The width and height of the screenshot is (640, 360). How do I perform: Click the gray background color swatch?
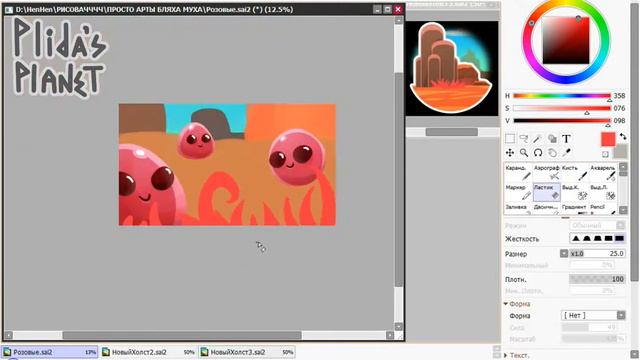pyautogui.click(x=621, y=152)
